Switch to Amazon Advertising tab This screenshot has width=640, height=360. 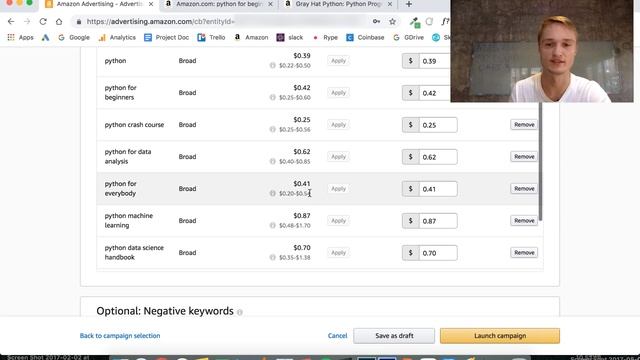click(99, 4)
